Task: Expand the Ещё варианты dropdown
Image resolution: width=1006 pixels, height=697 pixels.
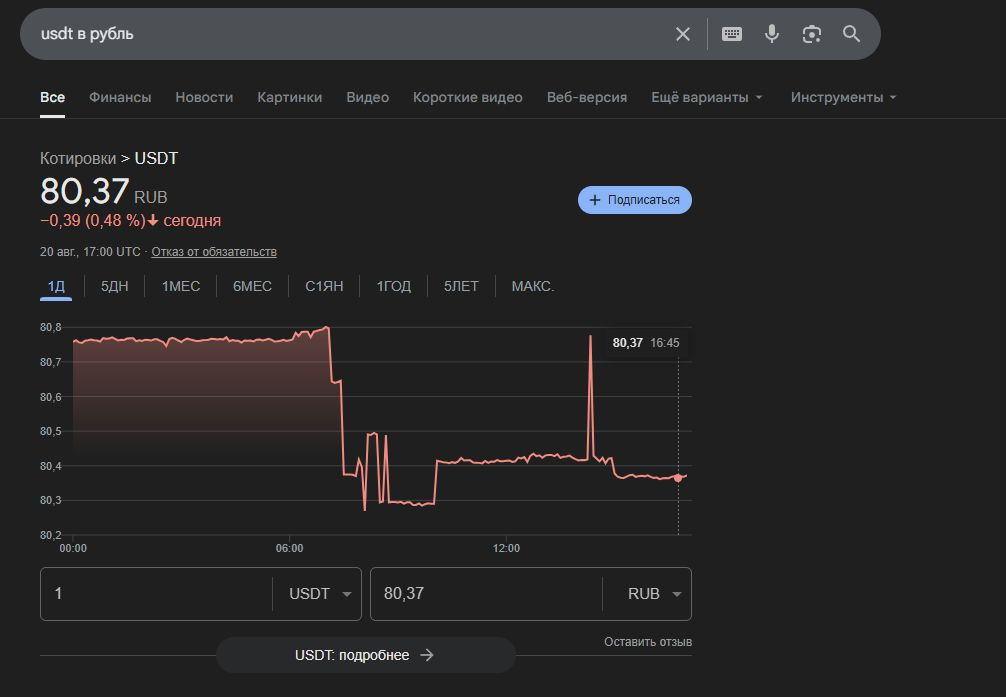Action: click(707, 98)
